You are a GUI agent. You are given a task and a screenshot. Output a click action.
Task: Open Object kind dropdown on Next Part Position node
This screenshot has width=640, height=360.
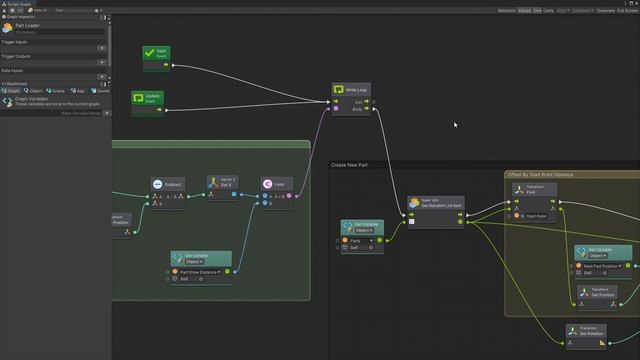click(x=598, y=256)
